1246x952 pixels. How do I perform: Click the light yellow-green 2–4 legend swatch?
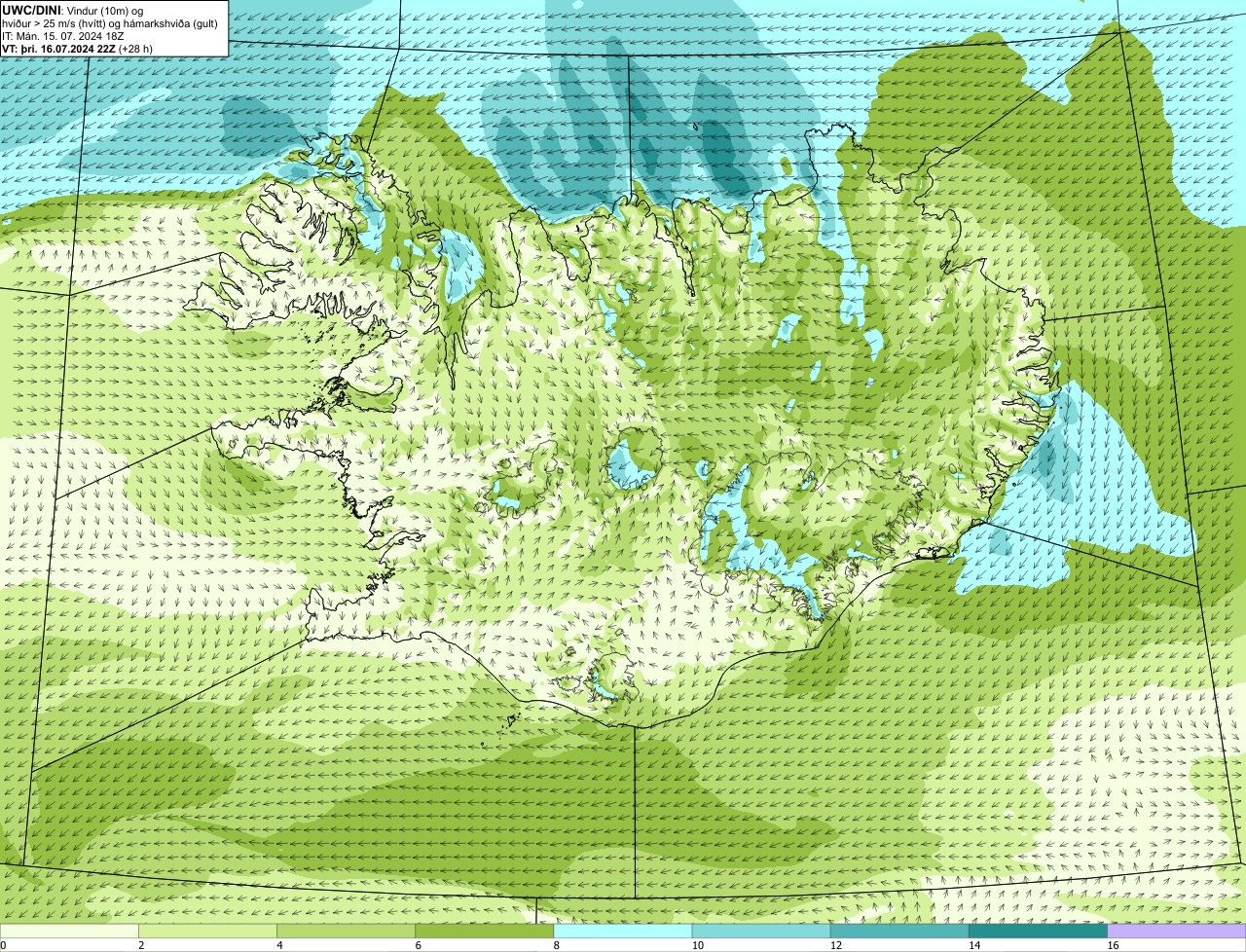click(208, 931)
